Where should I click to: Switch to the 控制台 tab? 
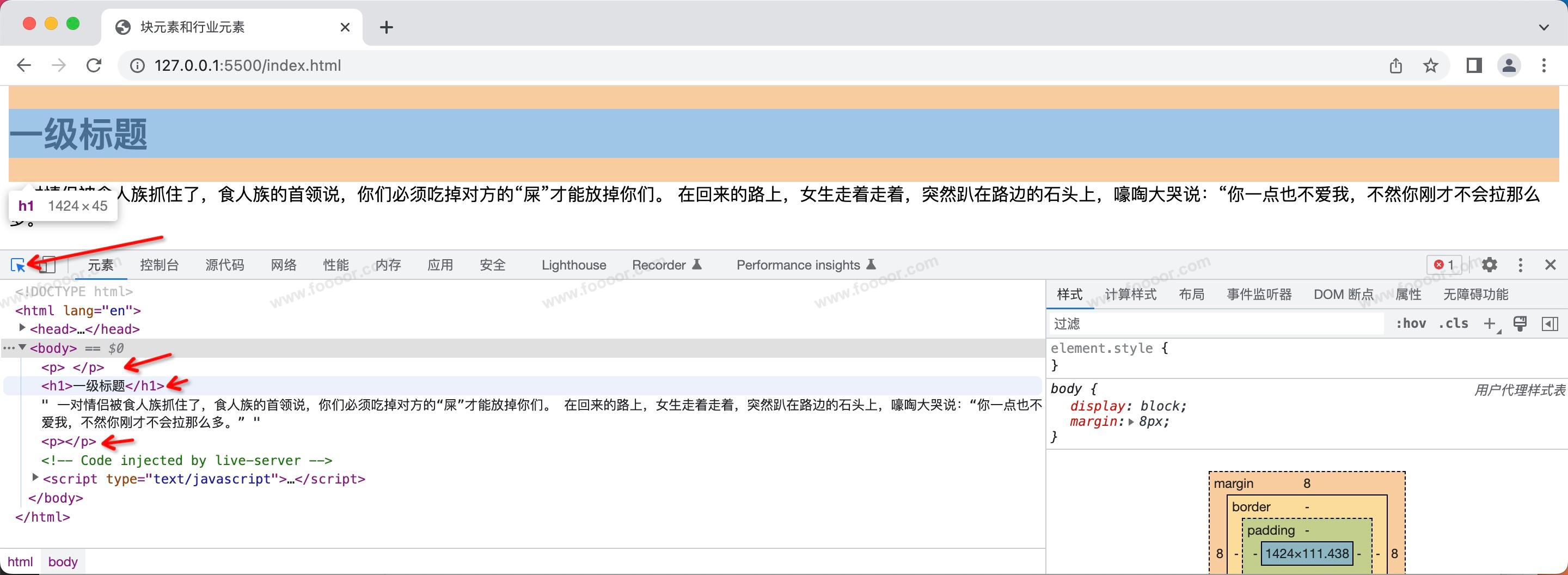pos(160,265)
